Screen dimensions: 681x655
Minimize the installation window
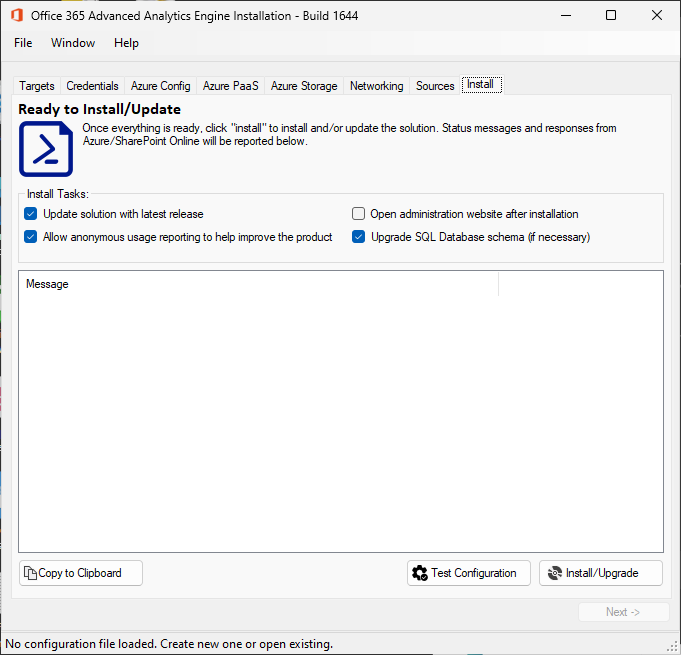click(566, 15)
